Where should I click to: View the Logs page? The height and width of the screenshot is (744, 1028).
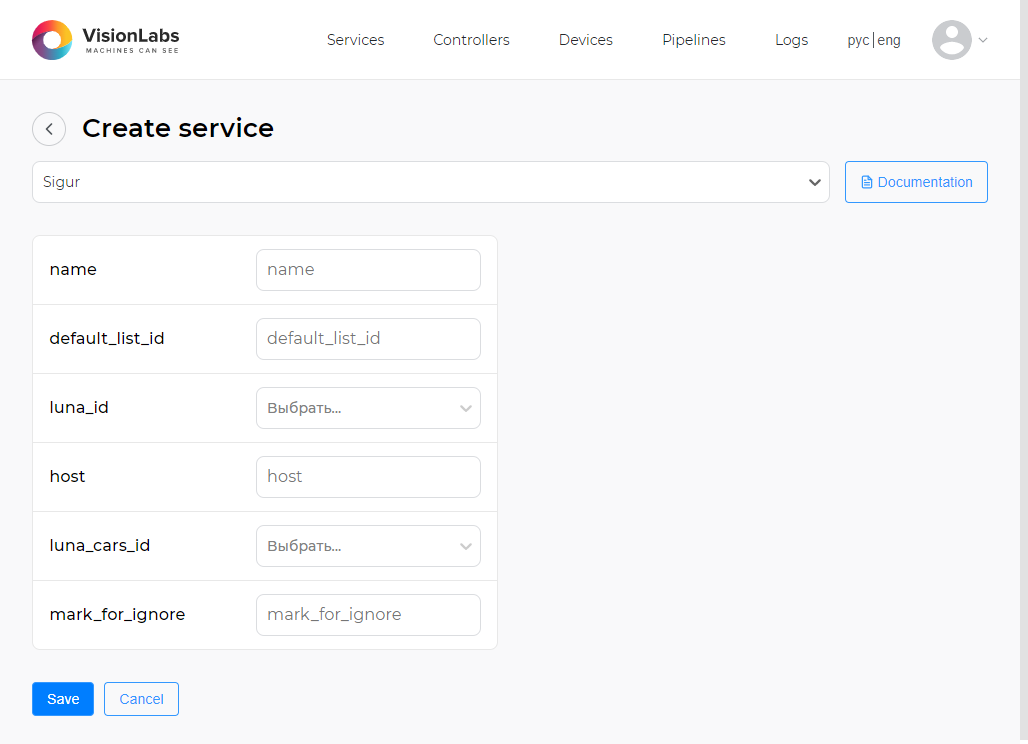[x=791, y=40]
